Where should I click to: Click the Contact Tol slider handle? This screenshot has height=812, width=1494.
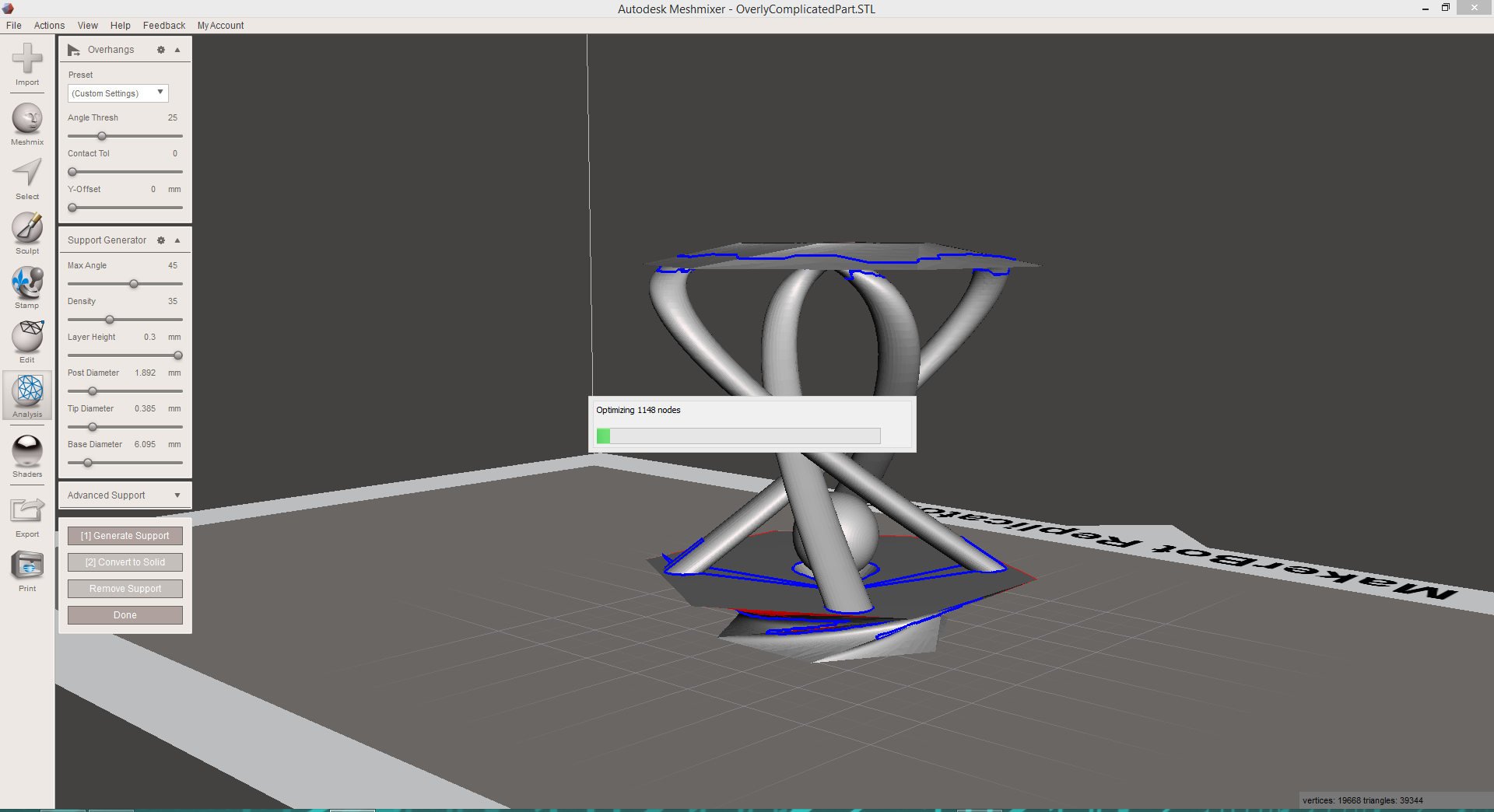click(72, 172)
